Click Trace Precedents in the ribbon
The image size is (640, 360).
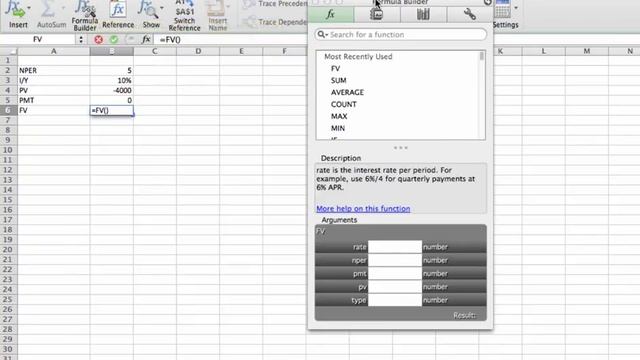(x=275, y=4)
